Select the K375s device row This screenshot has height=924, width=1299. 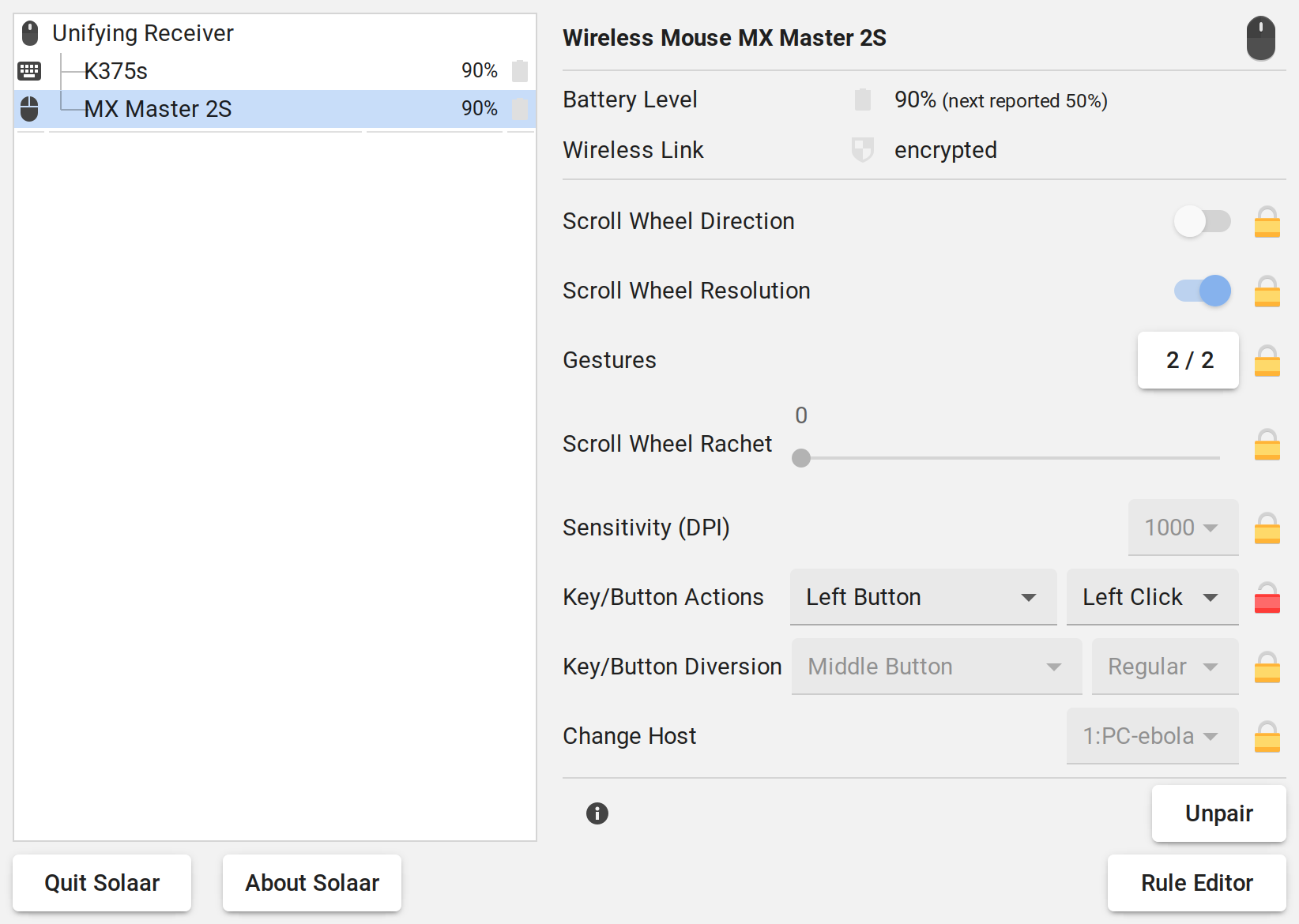click(x=275, y=71)
